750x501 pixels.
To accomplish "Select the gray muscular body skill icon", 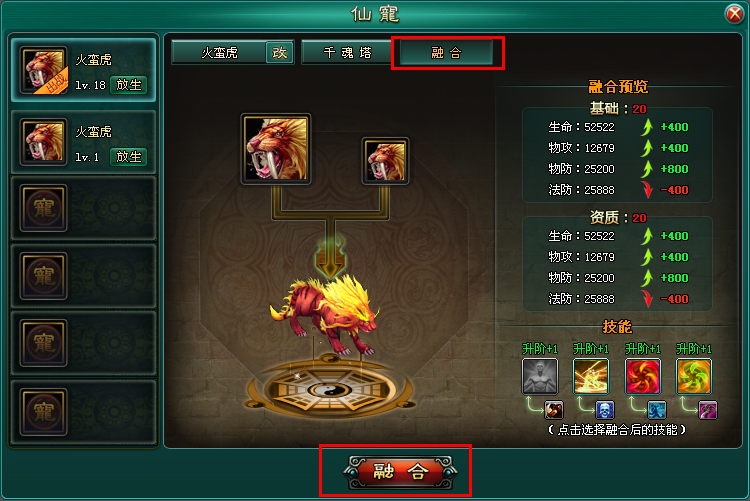I will [x=540, y=376].
